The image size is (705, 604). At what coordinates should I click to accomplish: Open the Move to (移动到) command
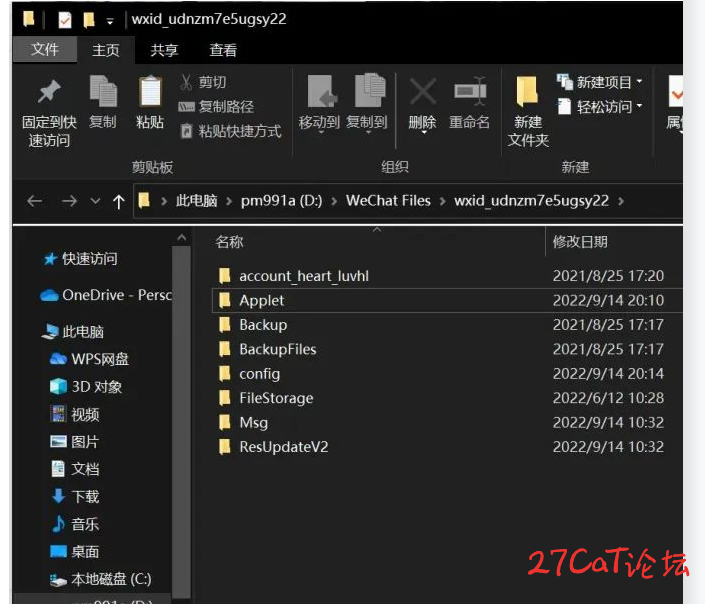[319, 104]
